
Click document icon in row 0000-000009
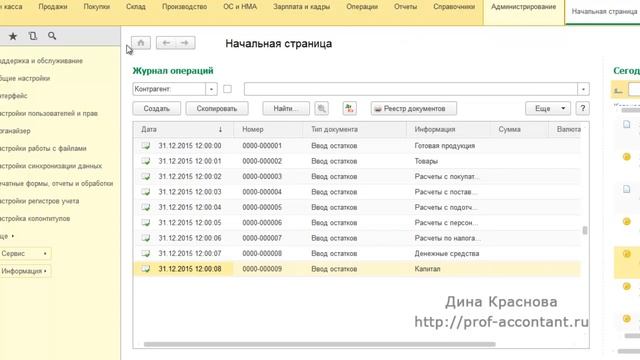click(x=146, y=269)
